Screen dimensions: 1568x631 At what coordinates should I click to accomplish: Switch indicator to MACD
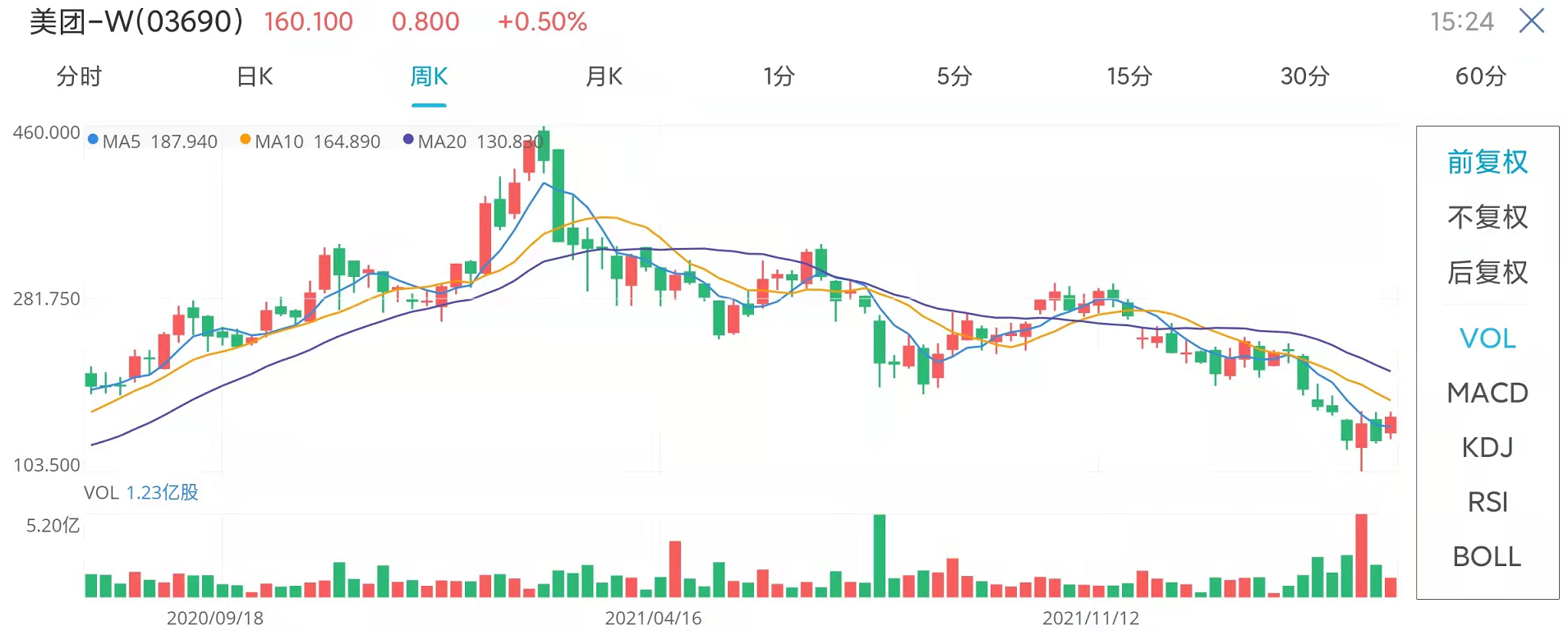coord(1488,393)
